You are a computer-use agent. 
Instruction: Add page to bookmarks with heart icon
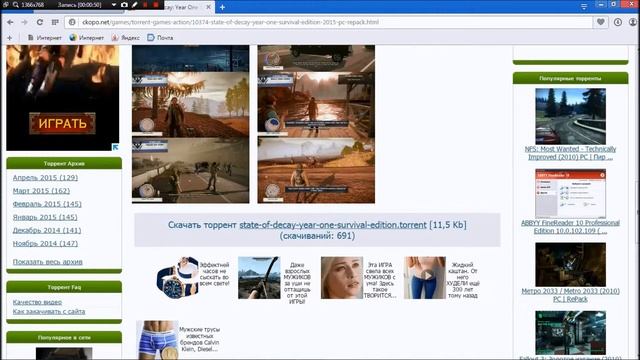[601, 22]
